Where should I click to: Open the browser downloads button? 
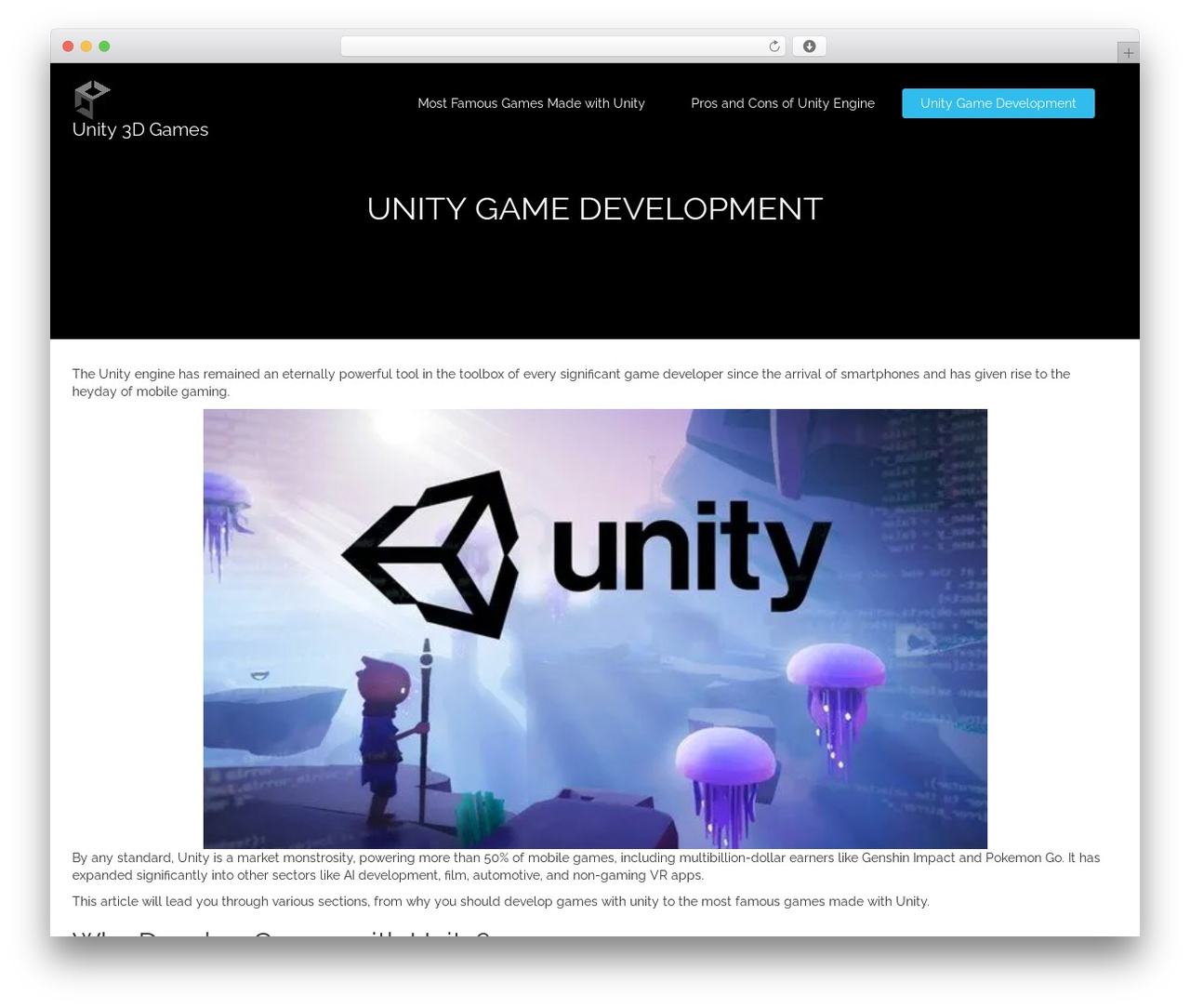[x=809, y=46]
